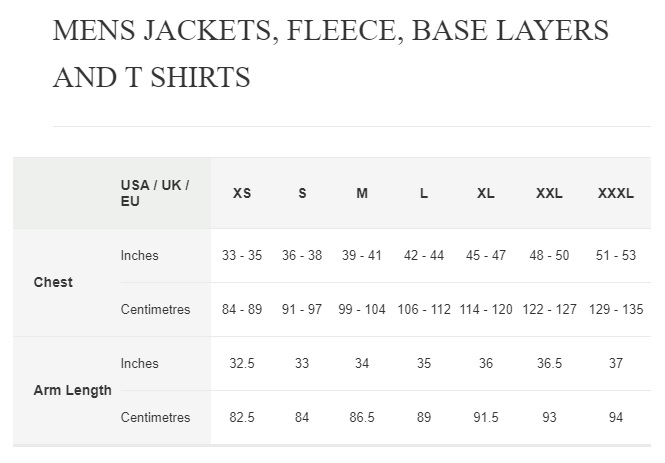Viewport: 665px width, 463px height.
Task: Click the chest inches value 48 - 50
Action: pyautogui.click(x=549, y=255)
